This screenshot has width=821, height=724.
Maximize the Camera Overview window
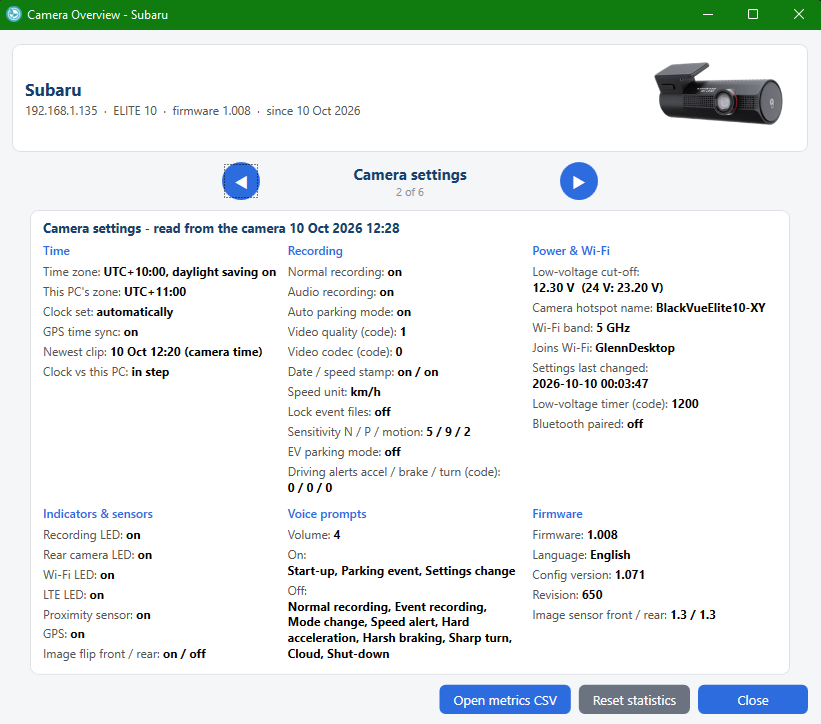(753, 14)
